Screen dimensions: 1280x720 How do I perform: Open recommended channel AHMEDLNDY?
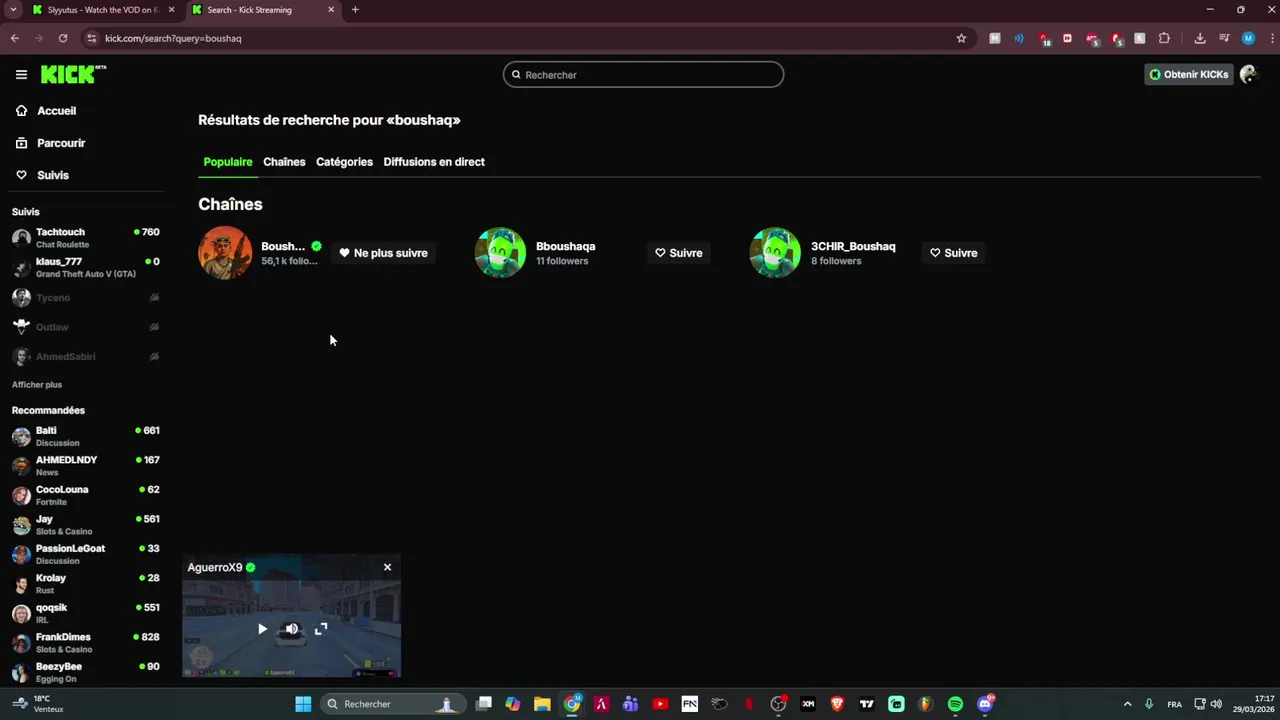click(x=85, y=466)
